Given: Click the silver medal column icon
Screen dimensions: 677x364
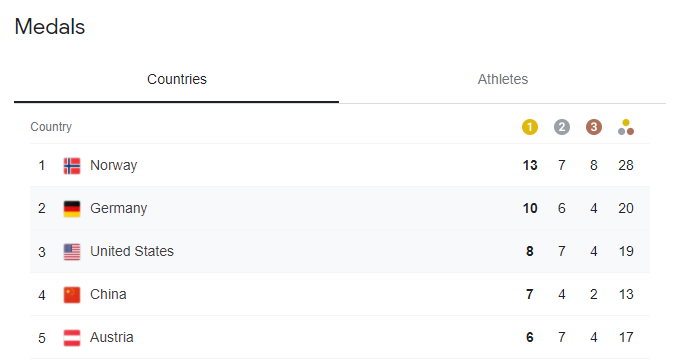Looking at the screenshot, I should point(562,127).
